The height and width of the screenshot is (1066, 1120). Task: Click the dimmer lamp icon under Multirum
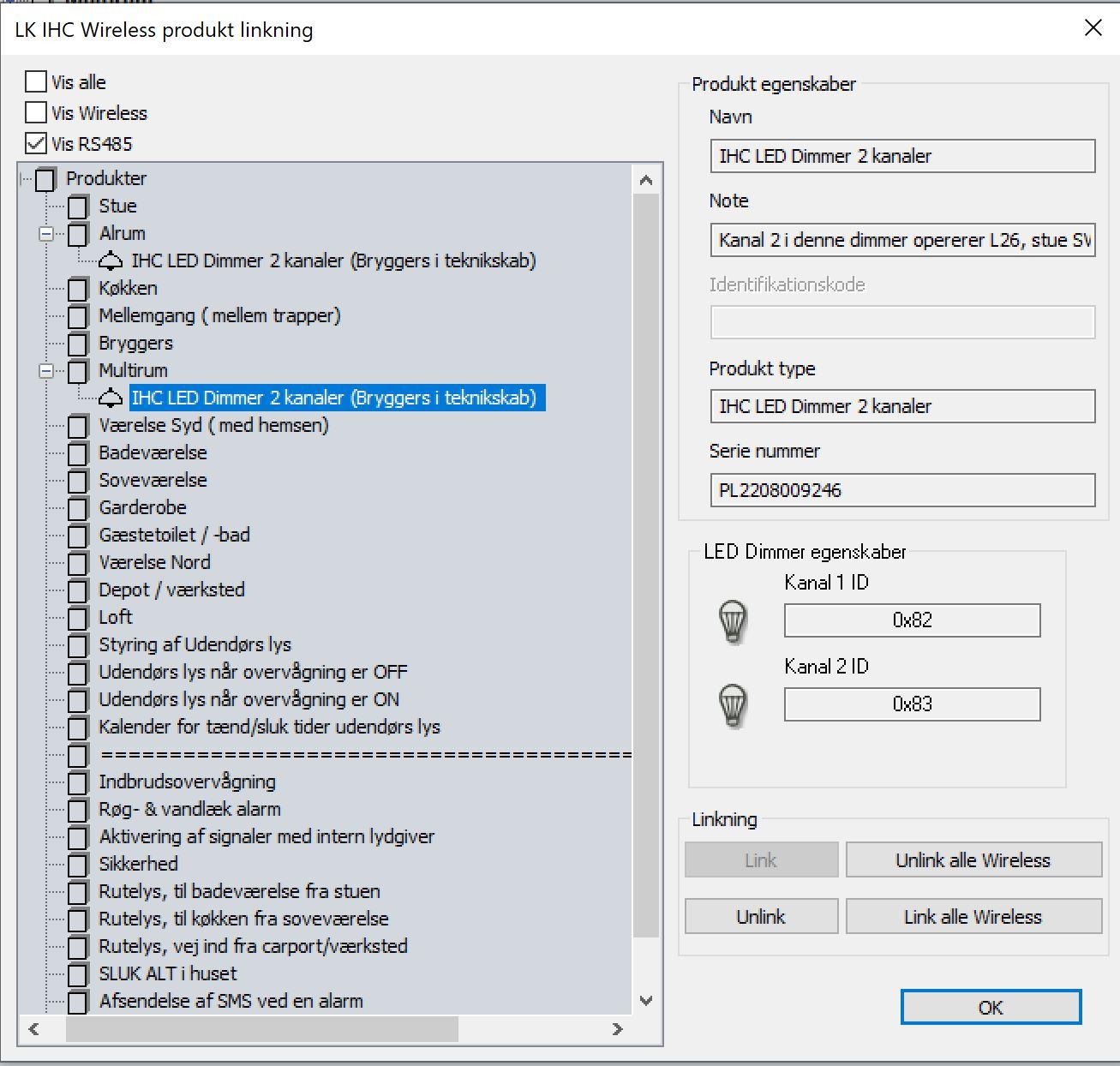pos(111,398)
